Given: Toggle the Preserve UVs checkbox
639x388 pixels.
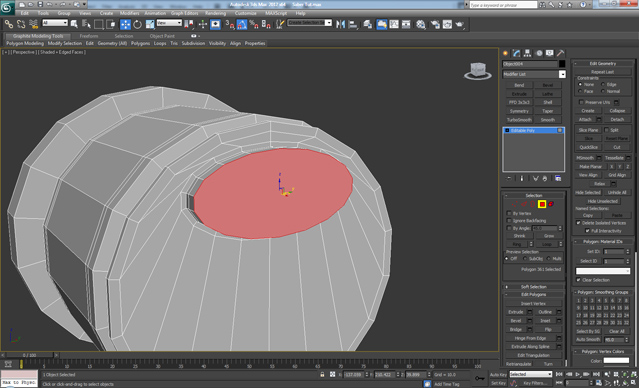Looking at the screenshot, I should pyautogui.click(x=581, y=102).
